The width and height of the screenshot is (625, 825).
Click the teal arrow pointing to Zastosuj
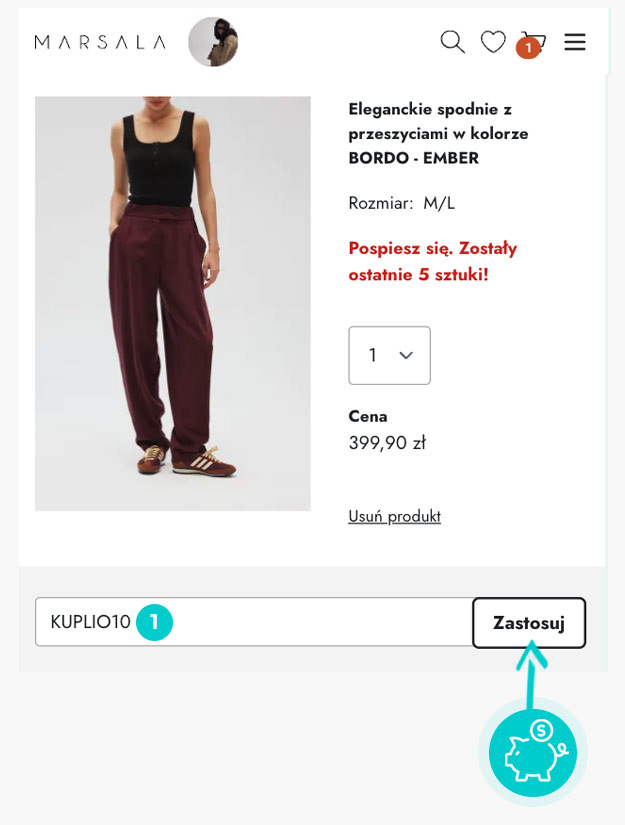pos(531,675)
